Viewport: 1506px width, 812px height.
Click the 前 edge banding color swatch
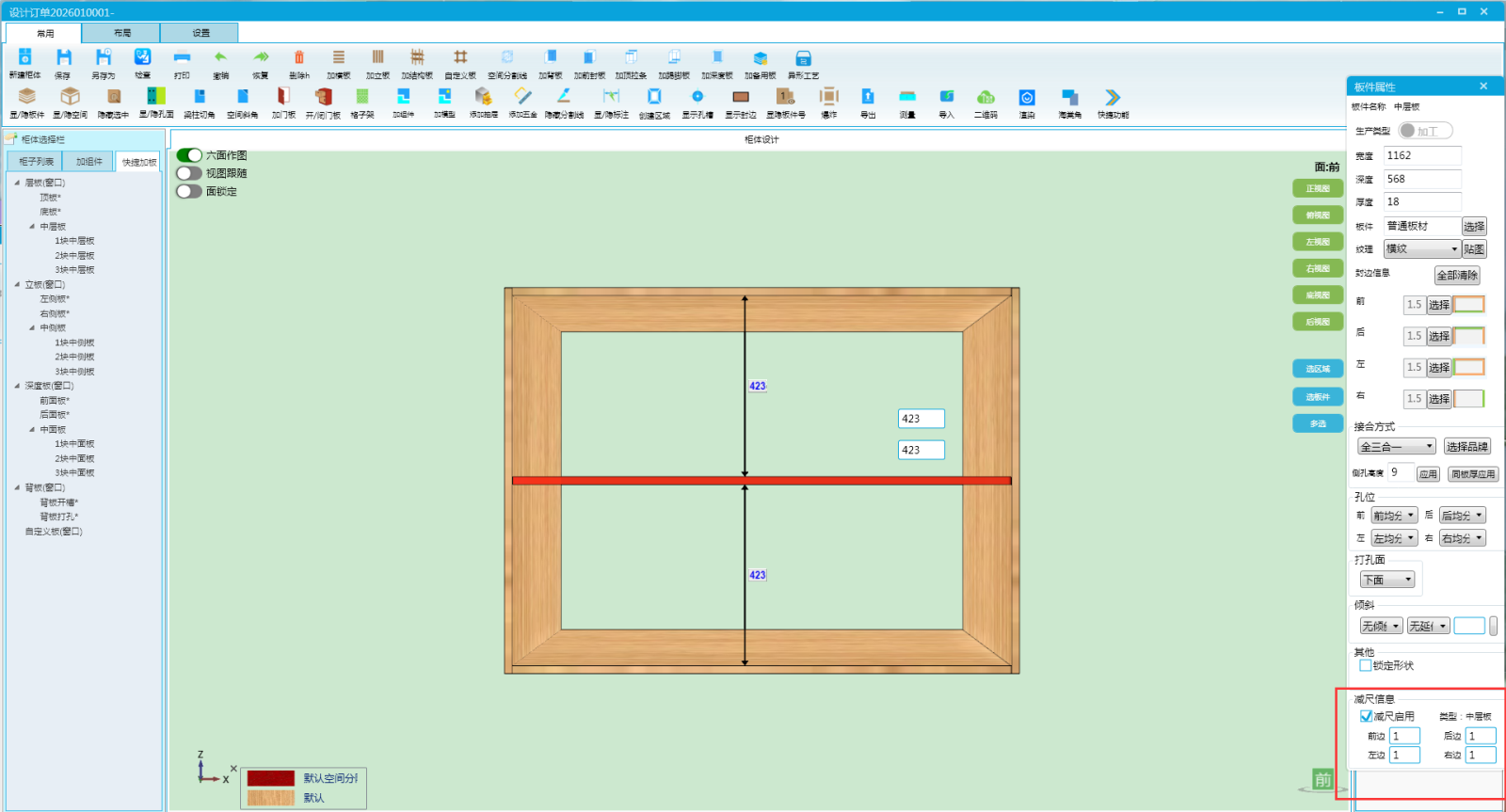click(x=1468, y=305)
